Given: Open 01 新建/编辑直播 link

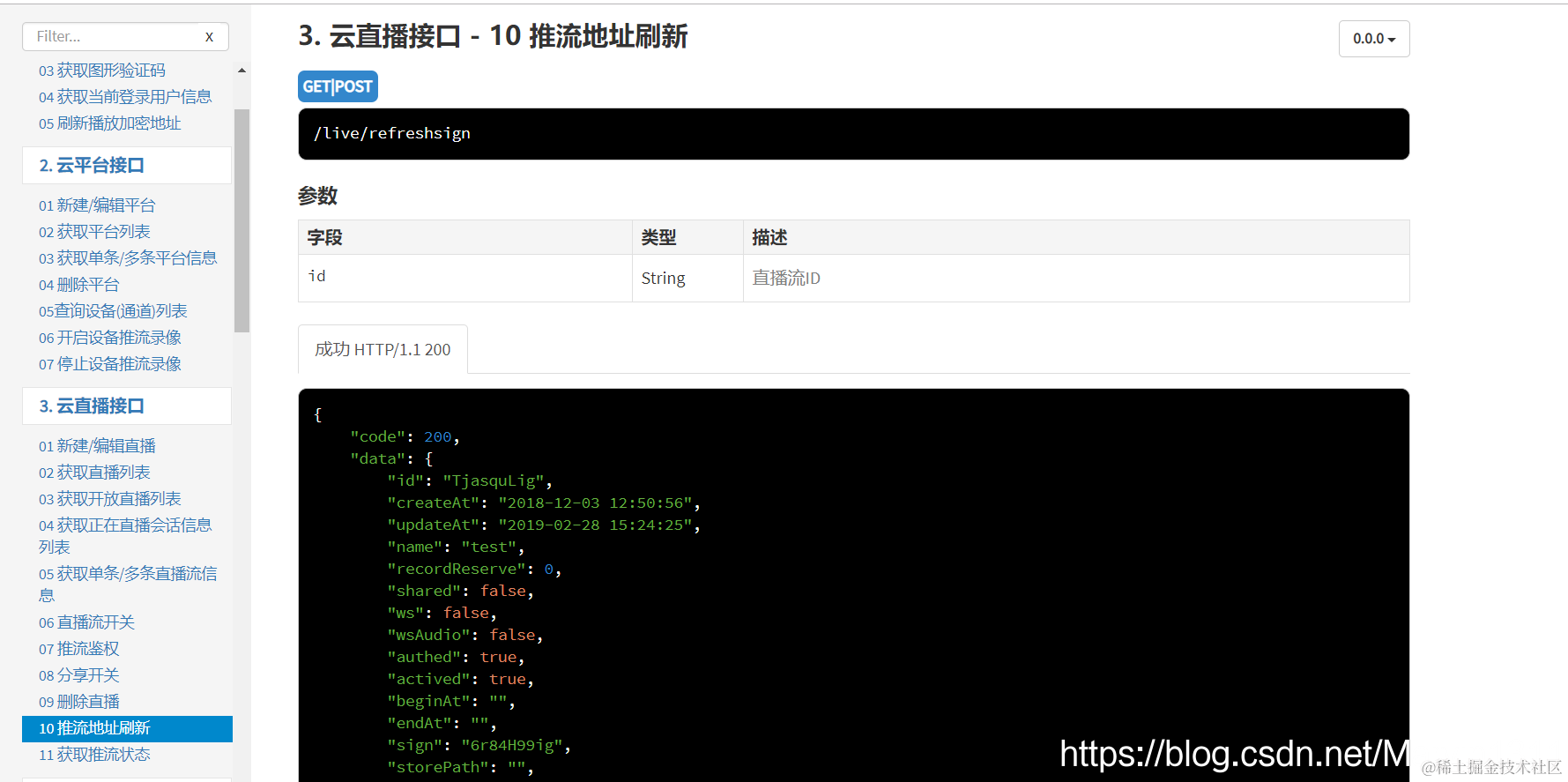Looking at the screenshot, I should (x=97, y=446).
